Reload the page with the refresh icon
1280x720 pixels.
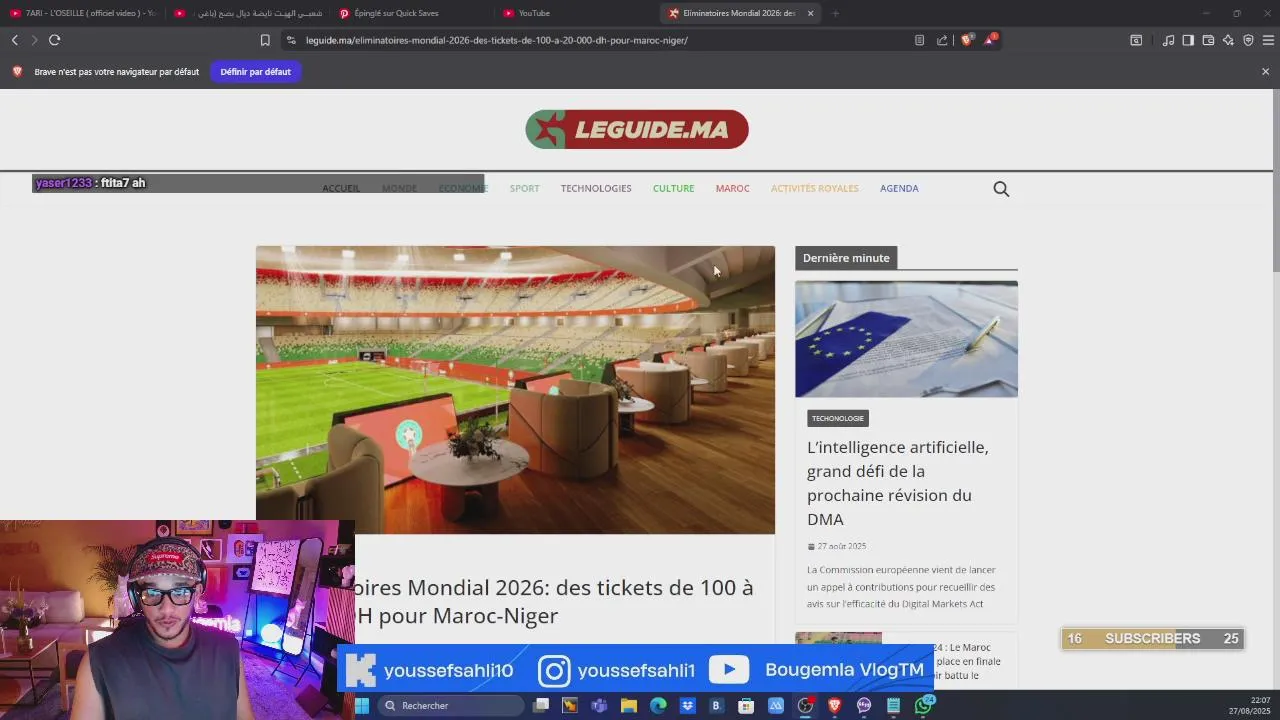coord(55,40)
